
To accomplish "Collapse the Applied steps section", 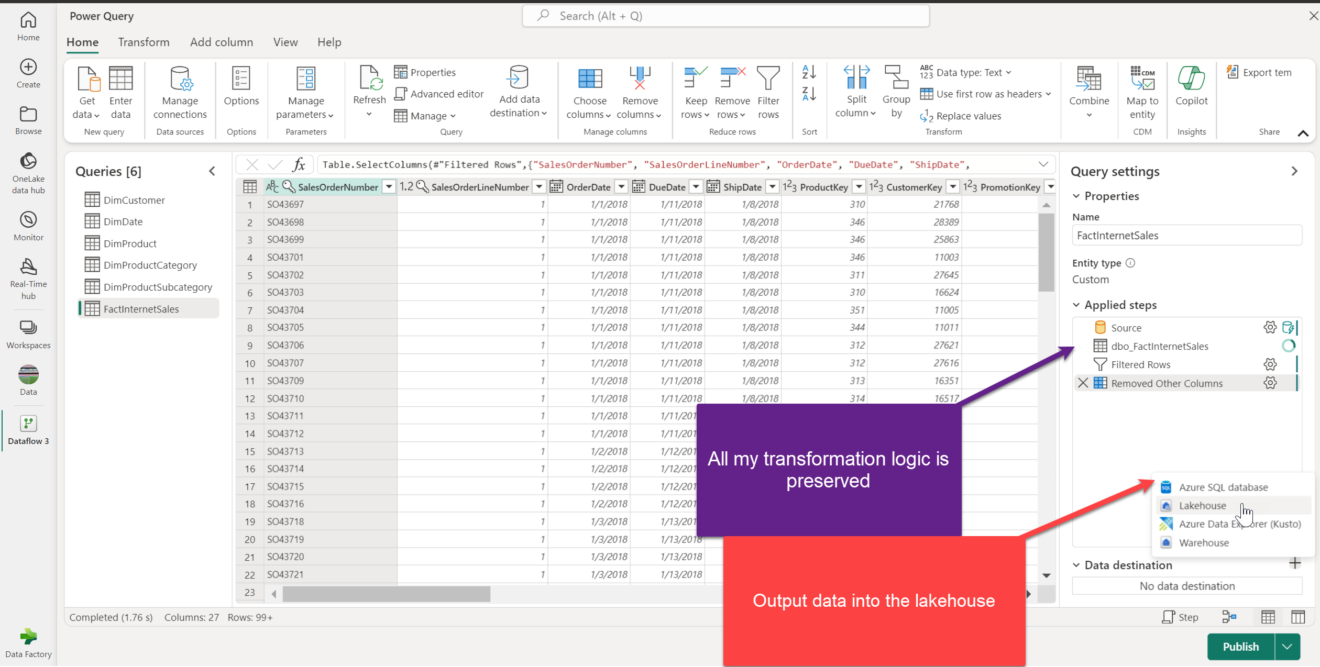I will [x=1077, y=305].
